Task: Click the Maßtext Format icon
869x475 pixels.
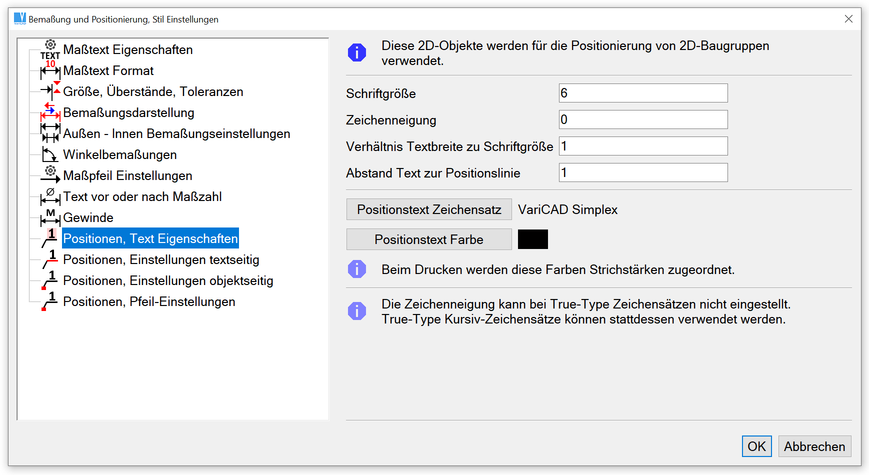Action: [x=50, y=71]
